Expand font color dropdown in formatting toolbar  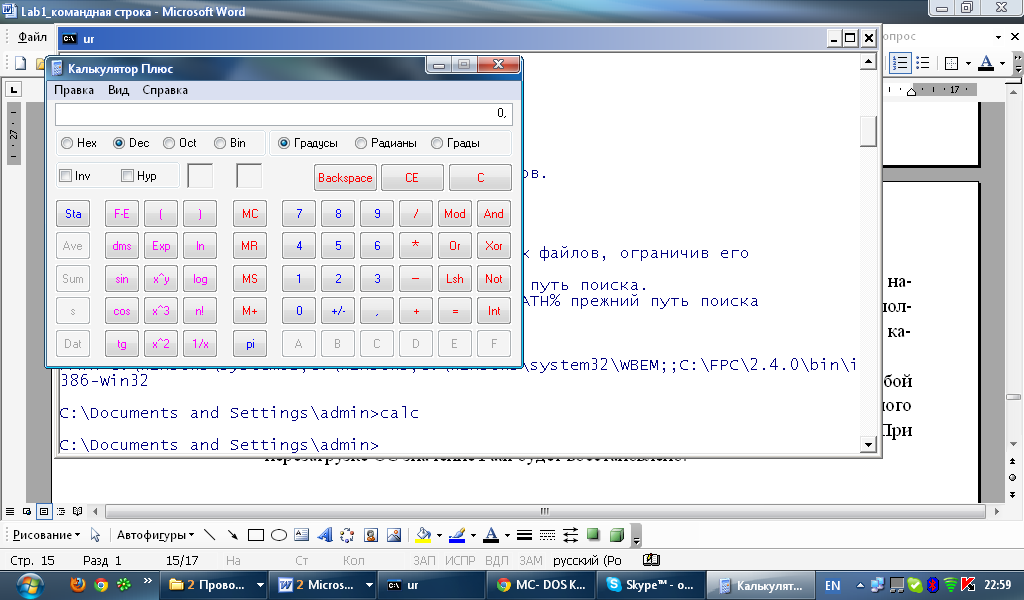(1002, 63)
